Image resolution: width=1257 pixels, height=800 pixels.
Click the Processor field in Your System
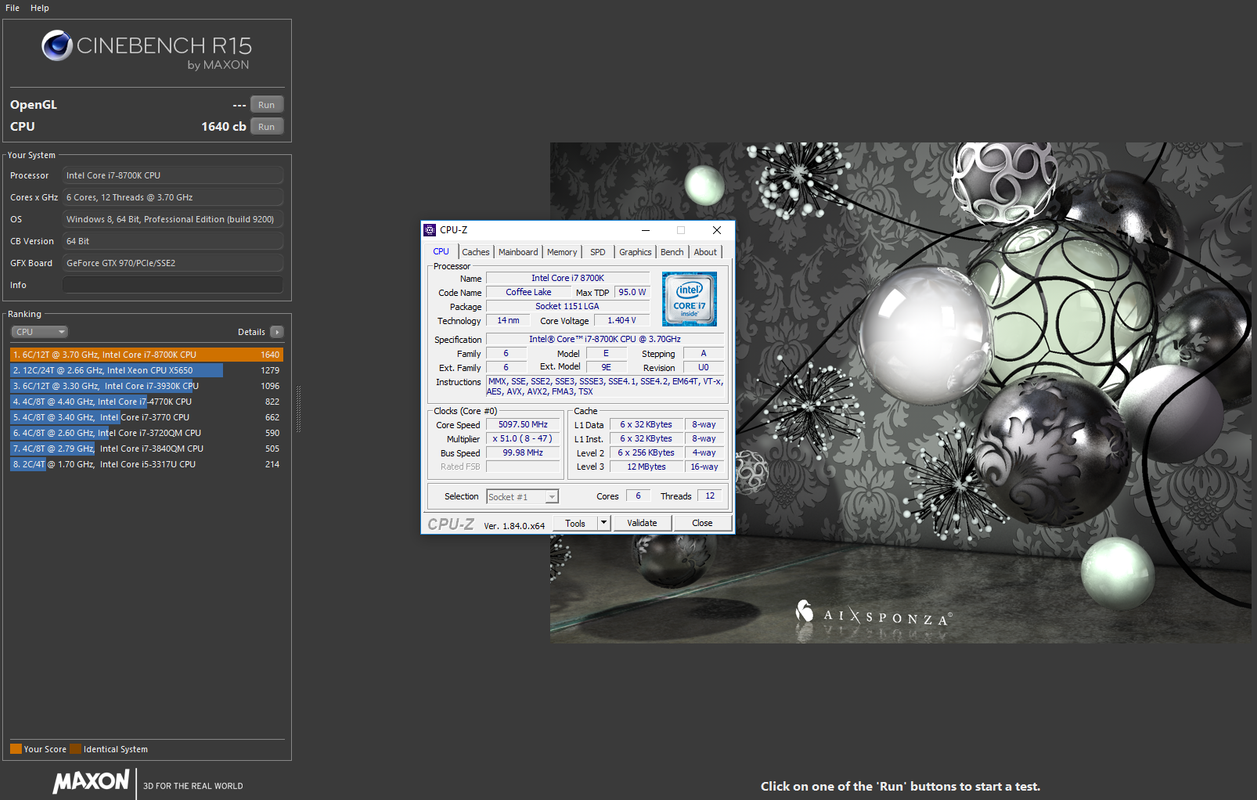pos(173,175)
